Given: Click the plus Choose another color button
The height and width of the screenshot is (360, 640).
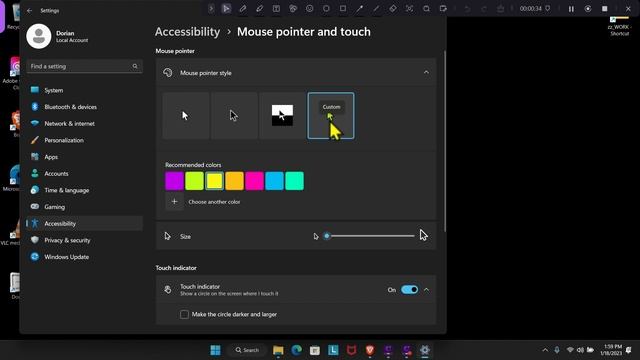Looking at the screenshot, I should coord(174,202).
